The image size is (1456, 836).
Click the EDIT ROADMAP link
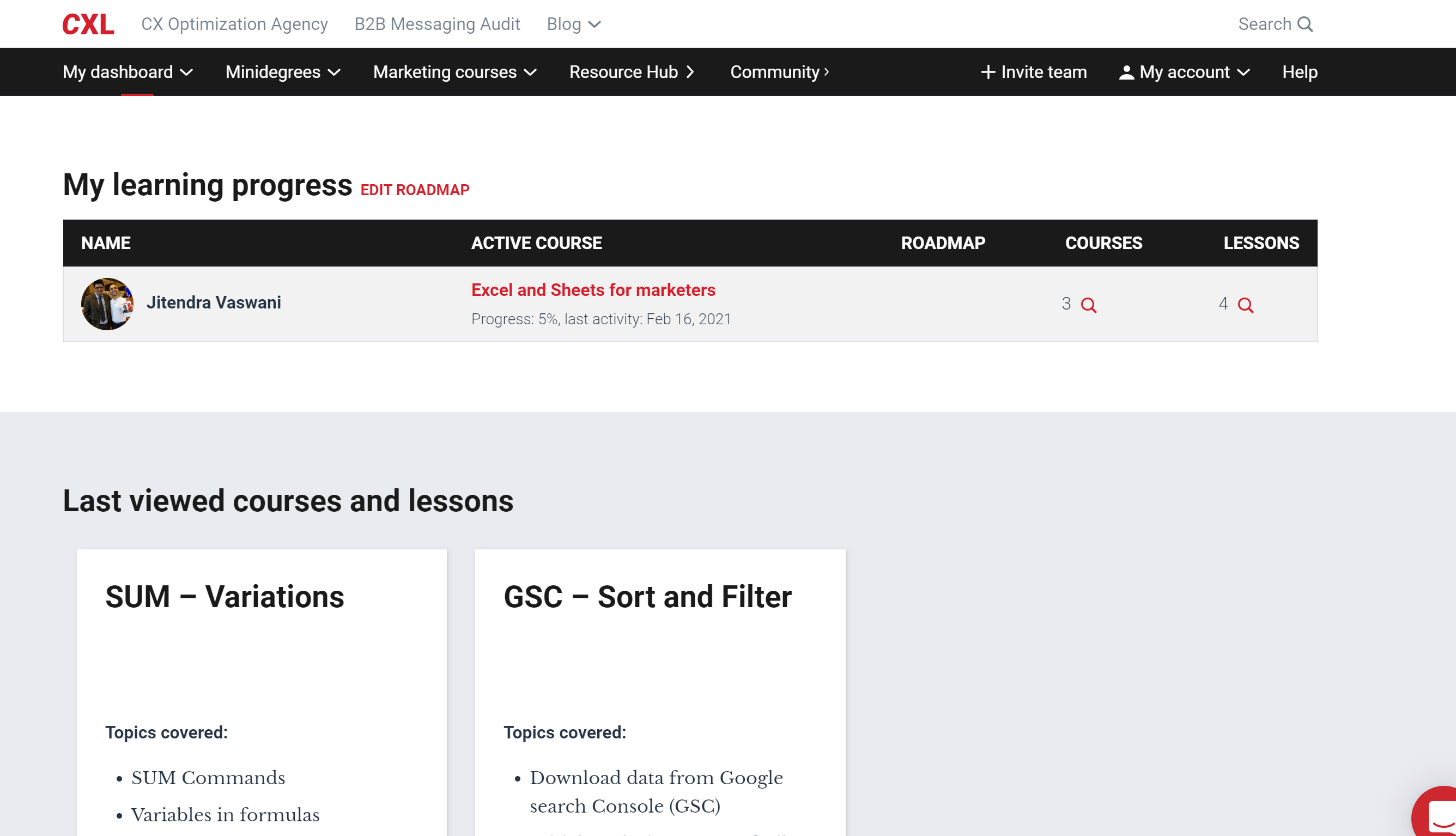coord(414,190)
